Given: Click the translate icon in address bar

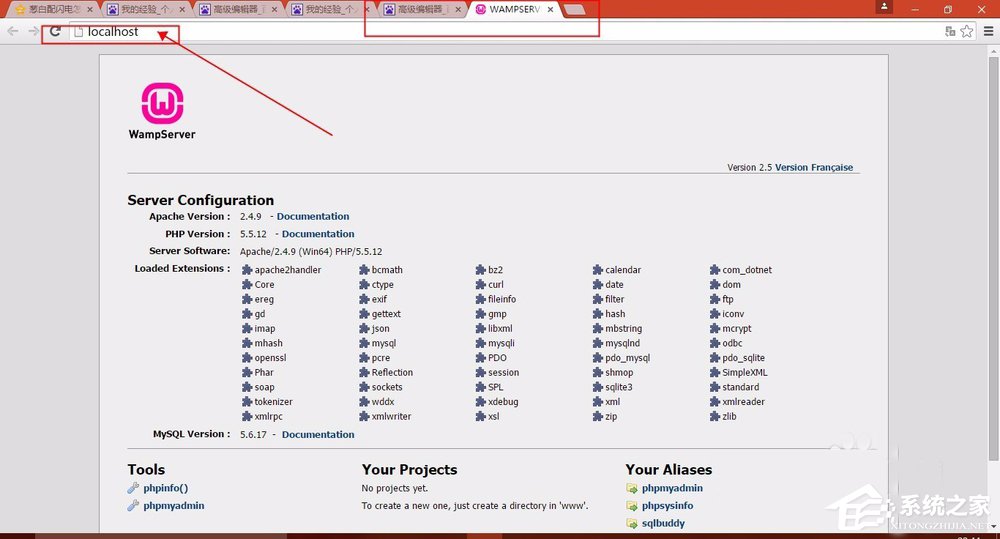Looking at the screenshot, I should (x=949, y=32).
